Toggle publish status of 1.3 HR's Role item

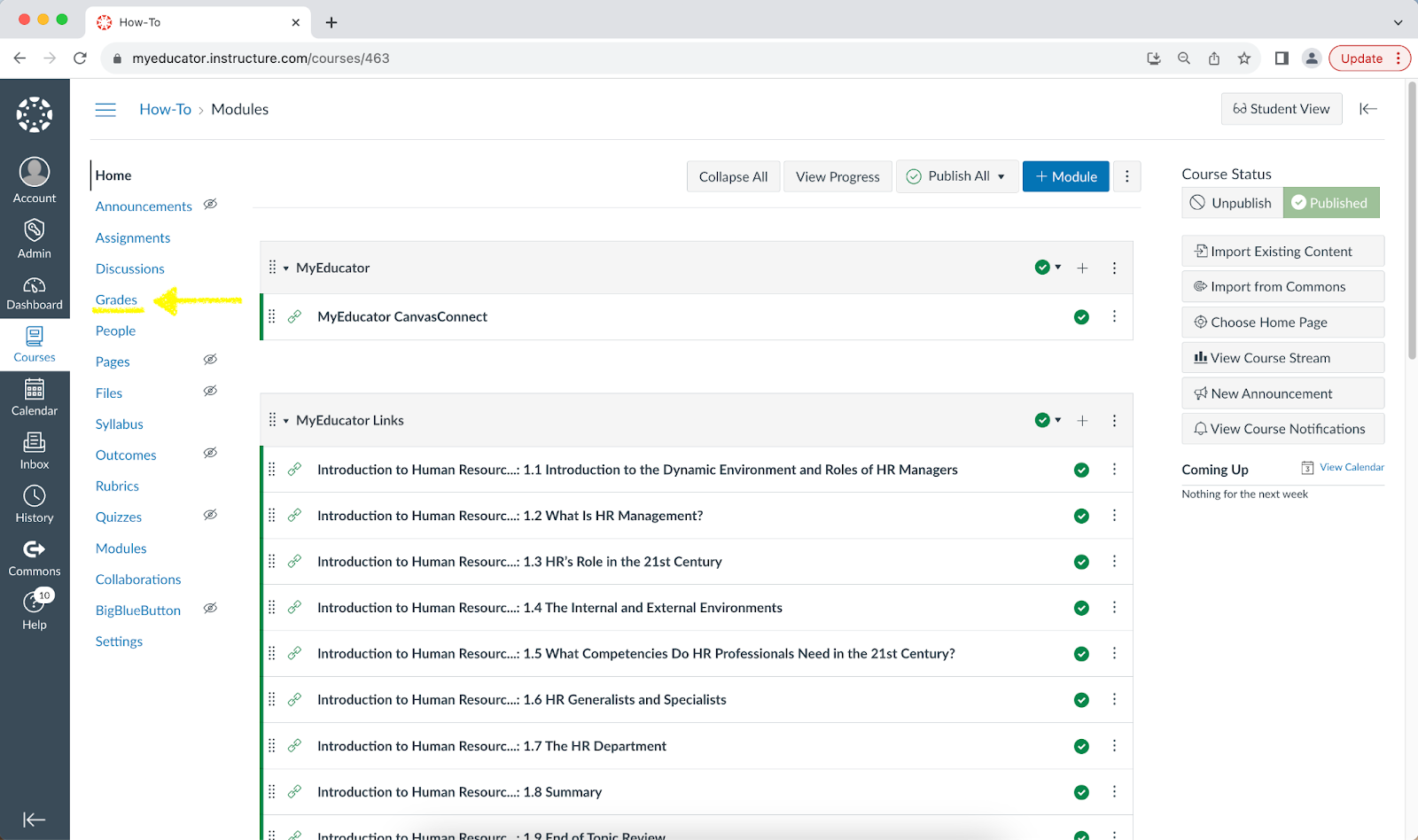(1081, 562)
